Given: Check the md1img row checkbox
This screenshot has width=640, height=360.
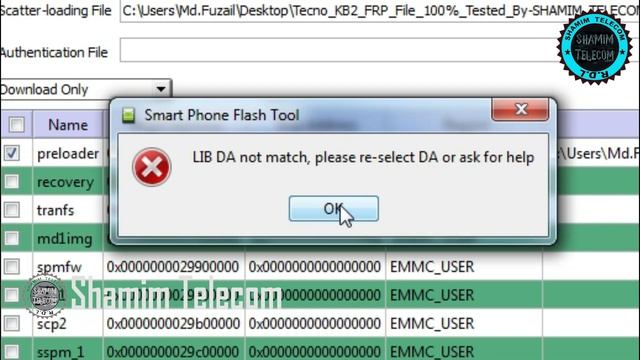Looking at the screenshot, I should [11, 238].
